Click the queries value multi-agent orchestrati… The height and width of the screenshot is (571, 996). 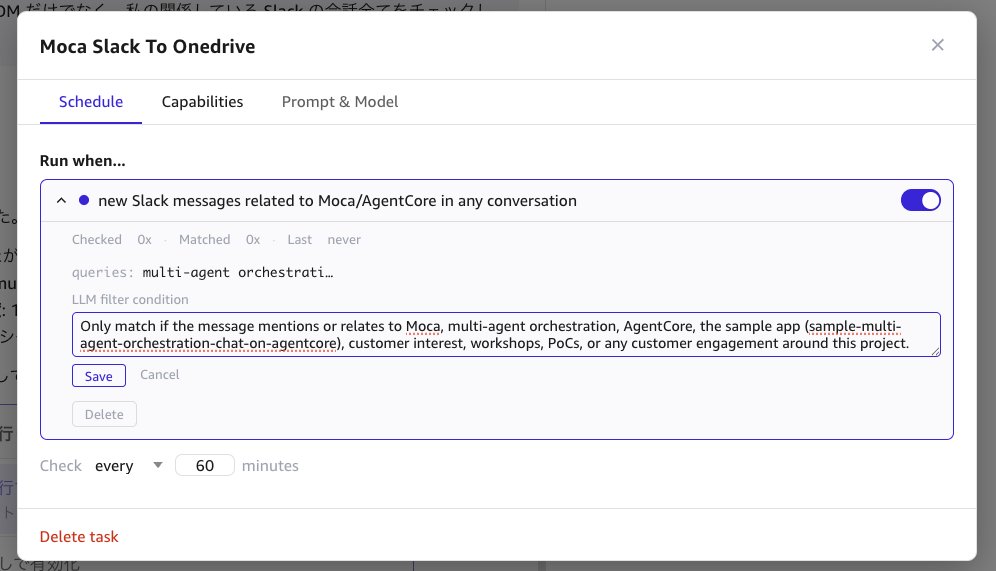pyautogui.click(x=238, y=272)
